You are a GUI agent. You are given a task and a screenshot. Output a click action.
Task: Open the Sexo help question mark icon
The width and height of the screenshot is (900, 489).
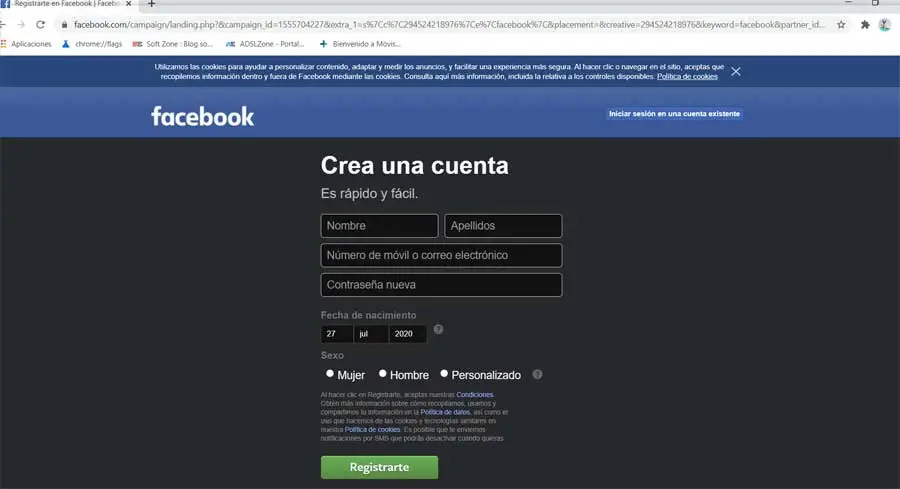pyautogui.click(x=537, y=374)
